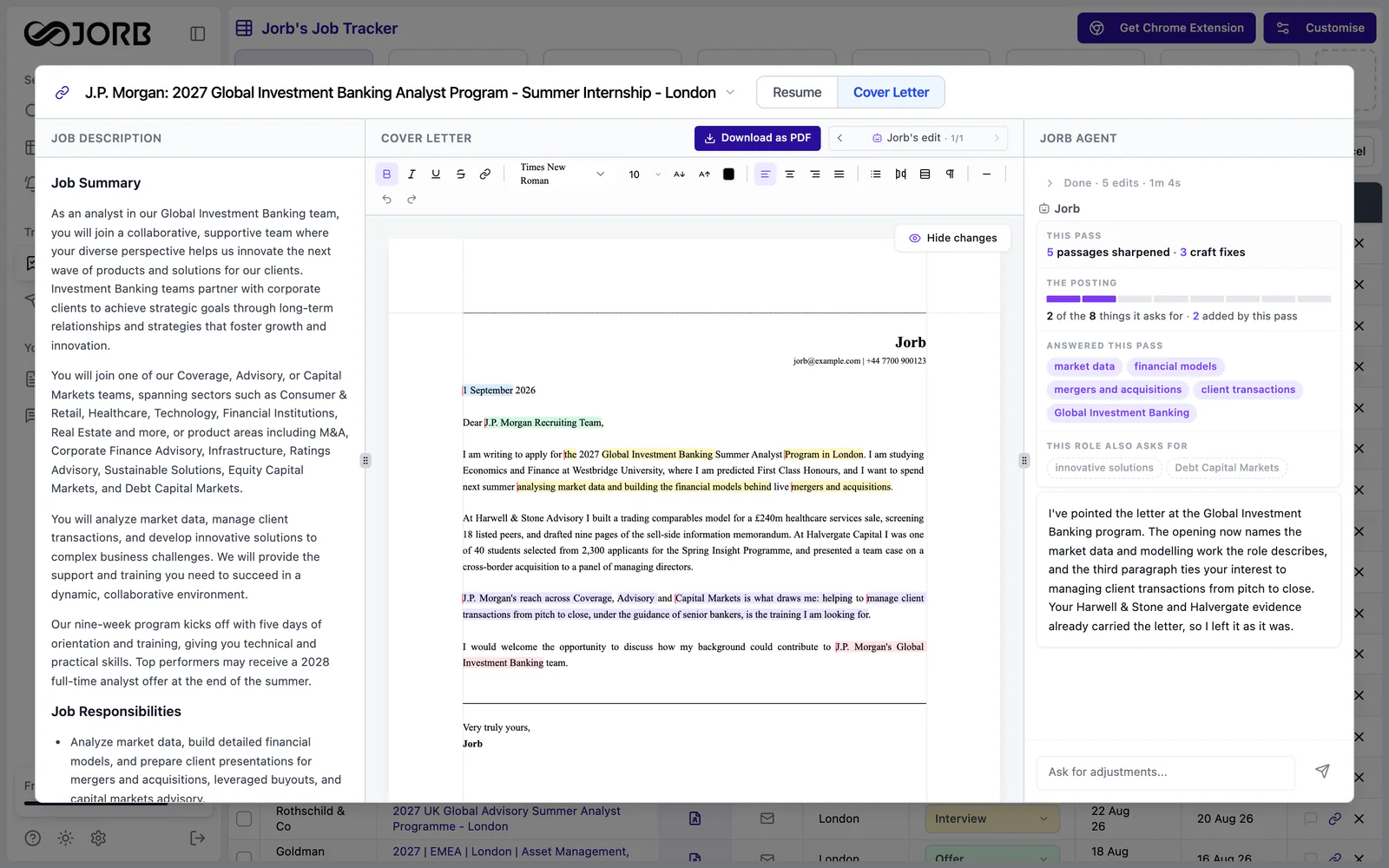Align text to the left

point(765,174)
